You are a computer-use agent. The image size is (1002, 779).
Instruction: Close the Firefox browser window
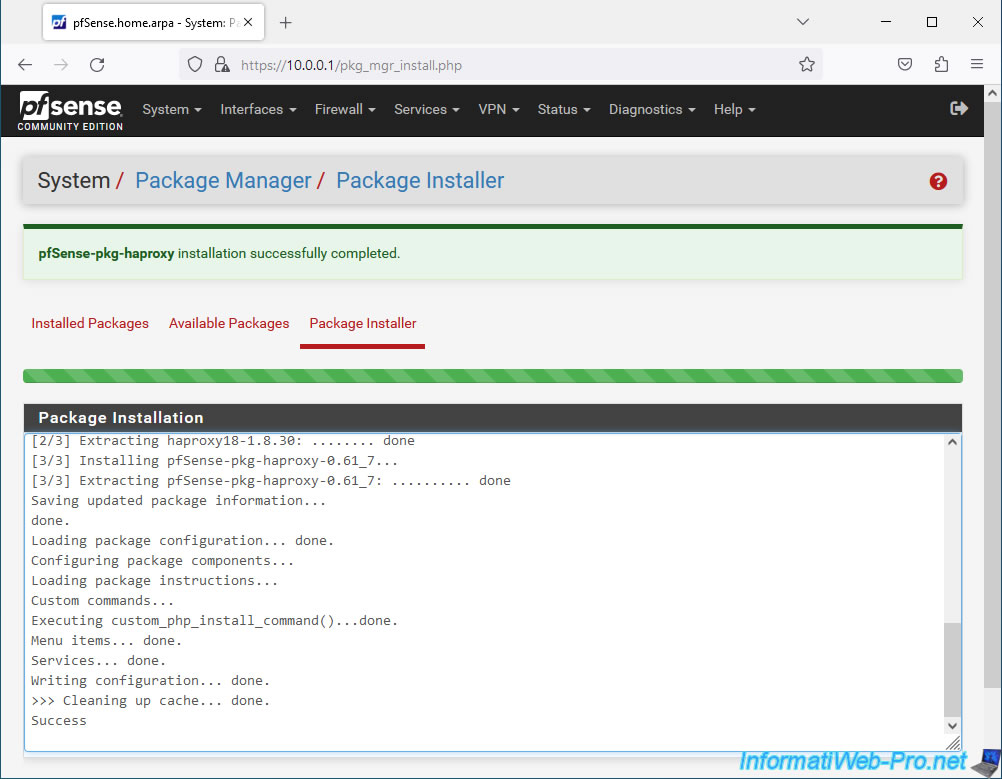pyautogui.click(x=978, y=22)
